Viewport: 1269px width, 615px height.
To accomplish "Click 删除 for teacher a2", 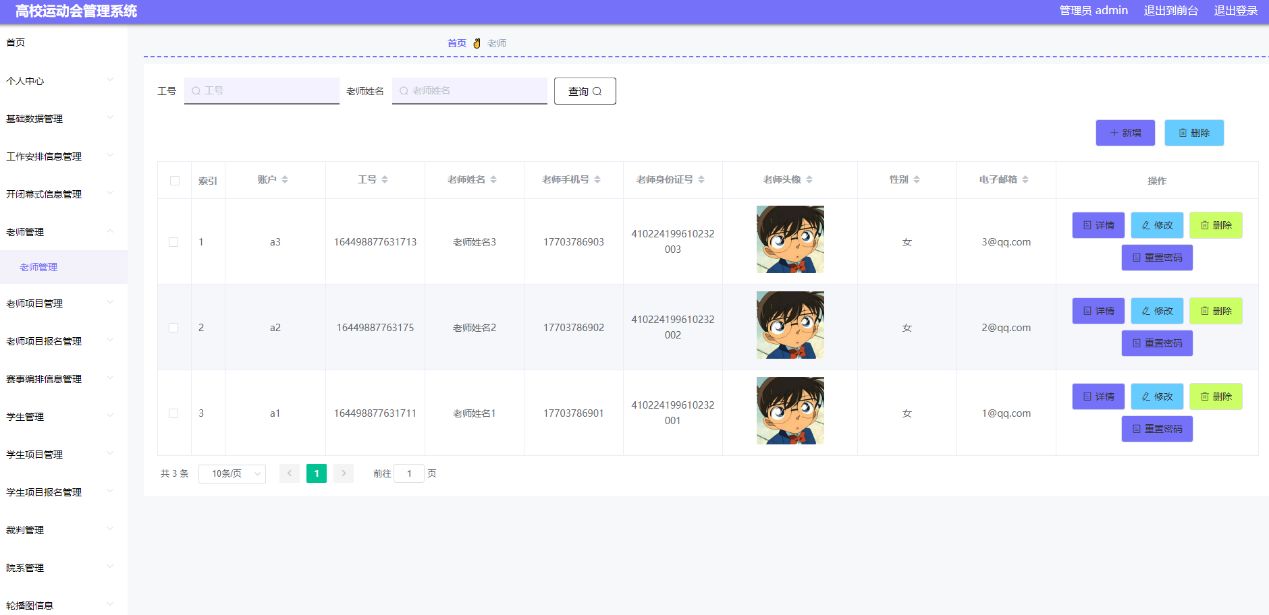I will [x=1216, y=311].
